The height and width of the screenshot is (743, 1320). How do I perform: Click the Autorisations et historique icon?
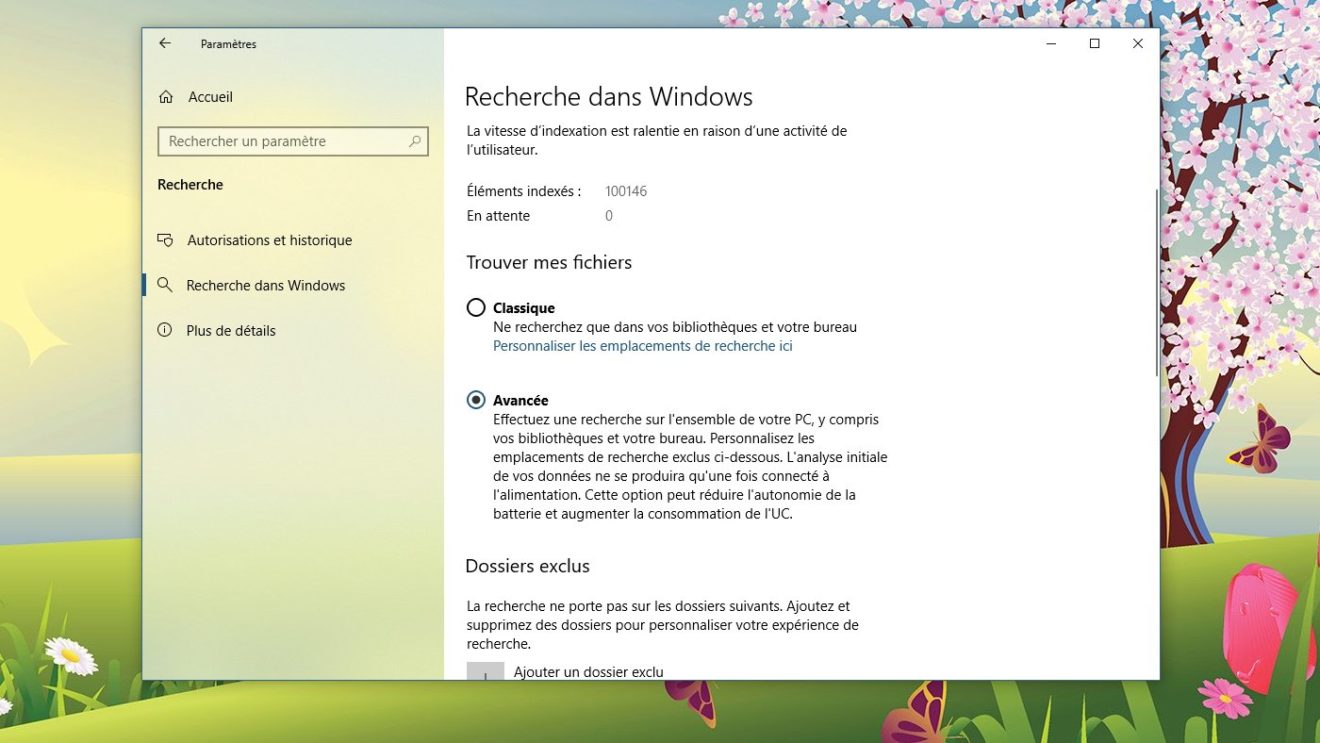click(x=165, y=240)
